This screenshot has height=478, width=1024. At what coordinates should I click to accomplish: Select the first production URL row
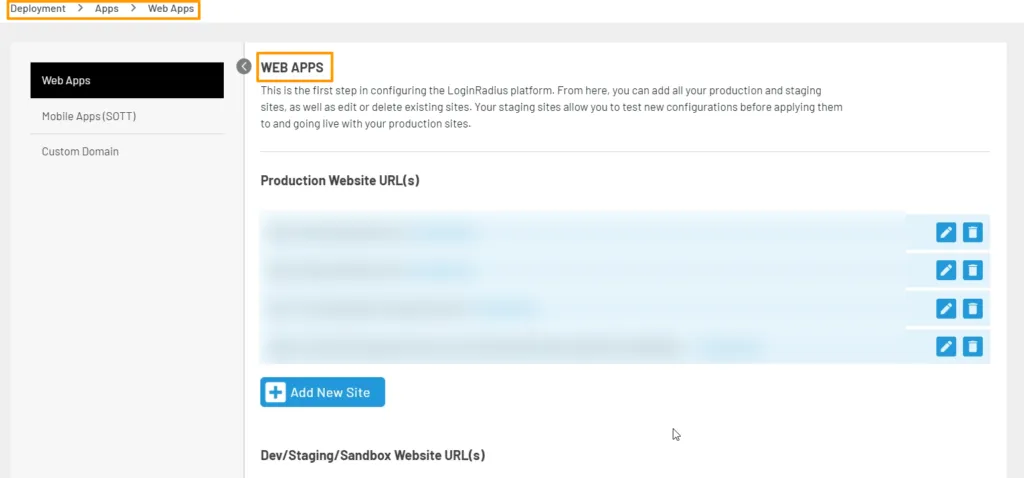coord(580,232)
